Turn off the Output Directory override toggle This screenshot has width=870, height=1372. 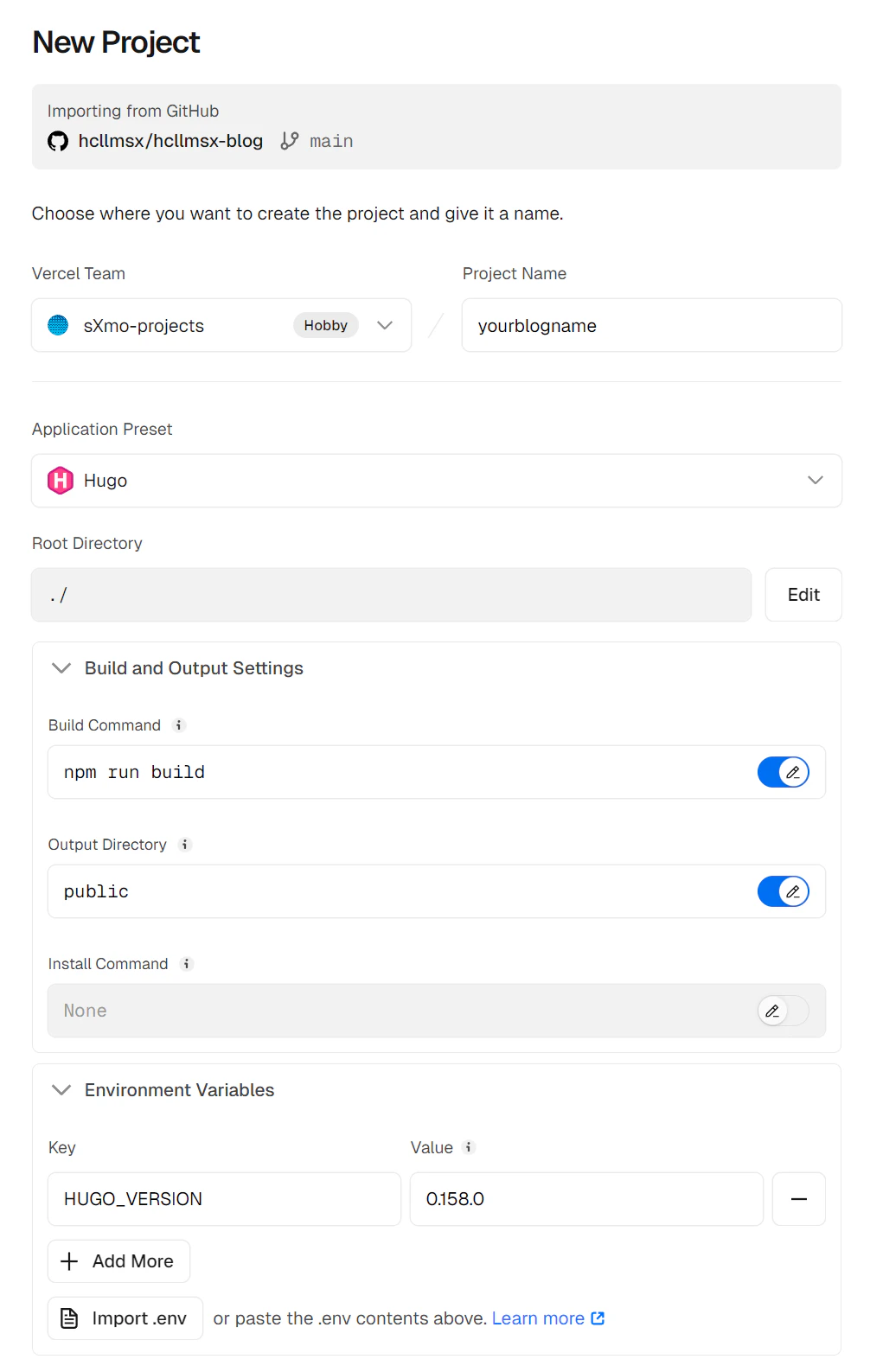783,891
